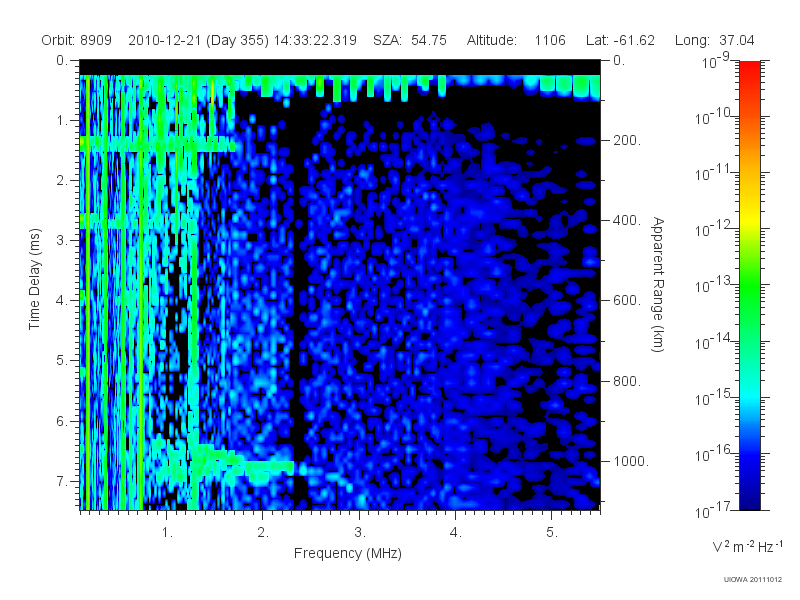The height and width of the screenshot is (600, 800).
Task: Click the '400.' apparent range tick label
Action: point(627,220)
